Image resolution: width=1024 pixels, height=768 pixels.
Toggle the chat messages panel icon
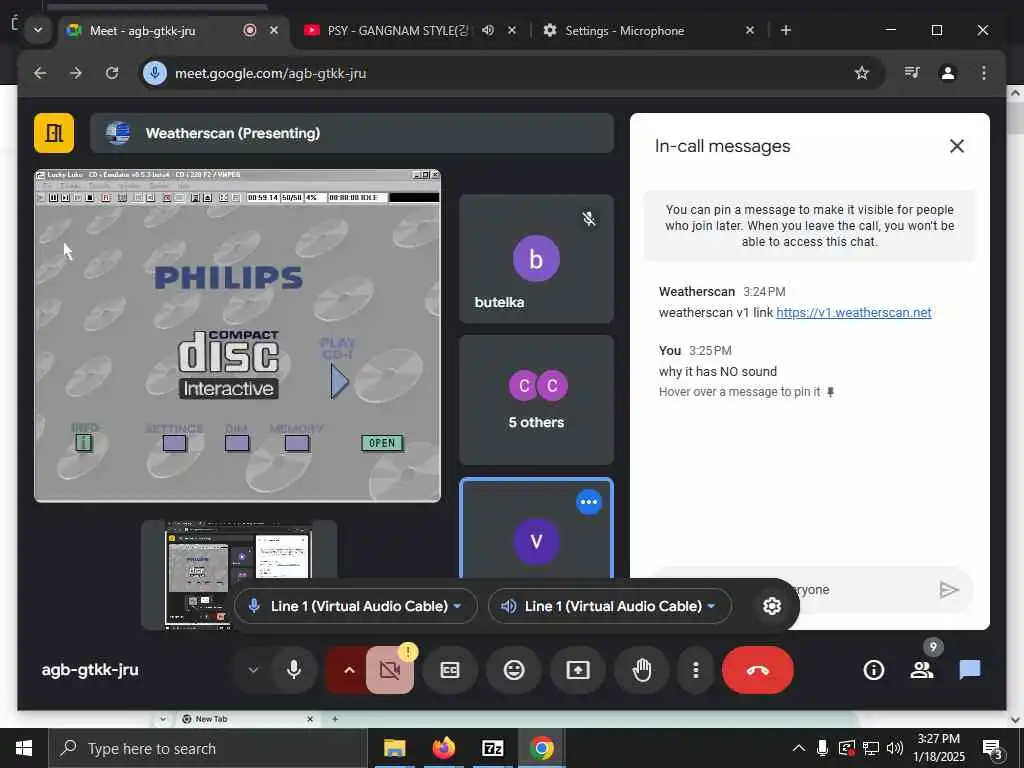pos(970,669)
